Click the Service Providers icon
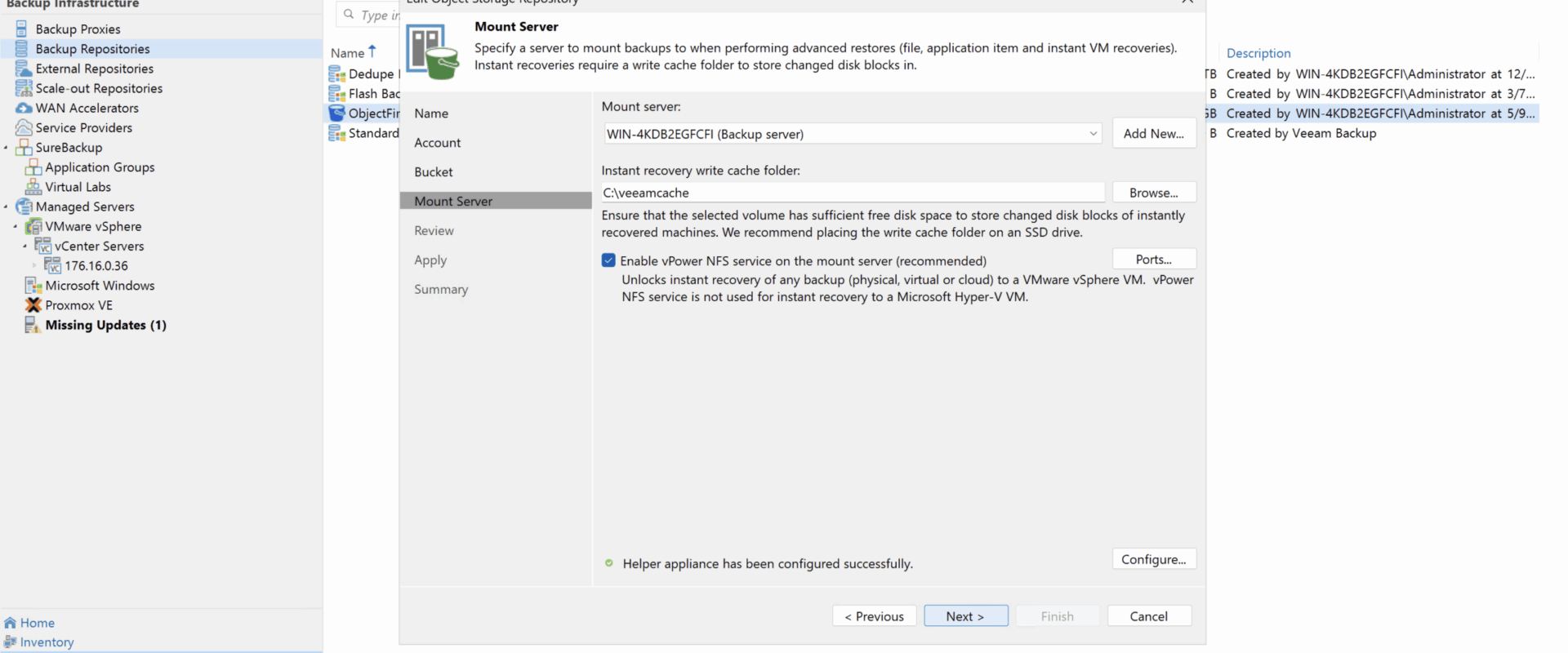Viewport: 1568px width, 653px height. [x=24, y=127]
